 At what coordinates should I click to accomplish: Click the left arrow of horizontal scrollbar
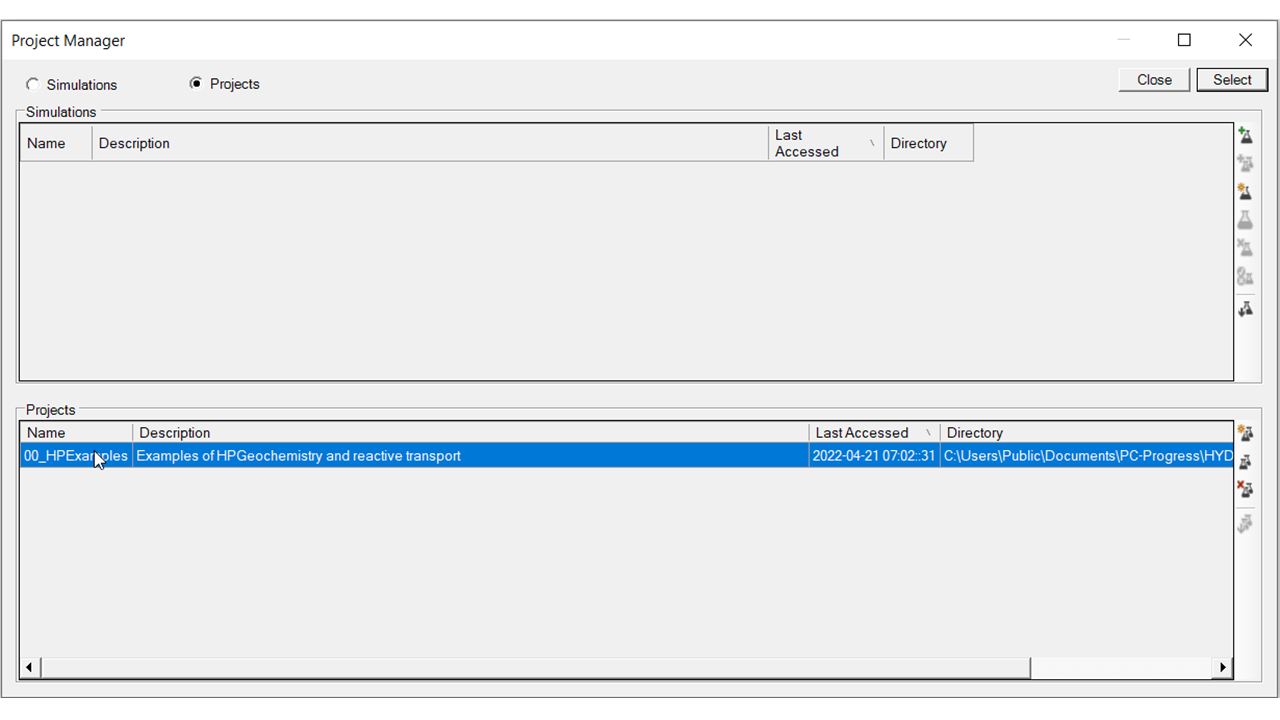(x=29, y=667)
